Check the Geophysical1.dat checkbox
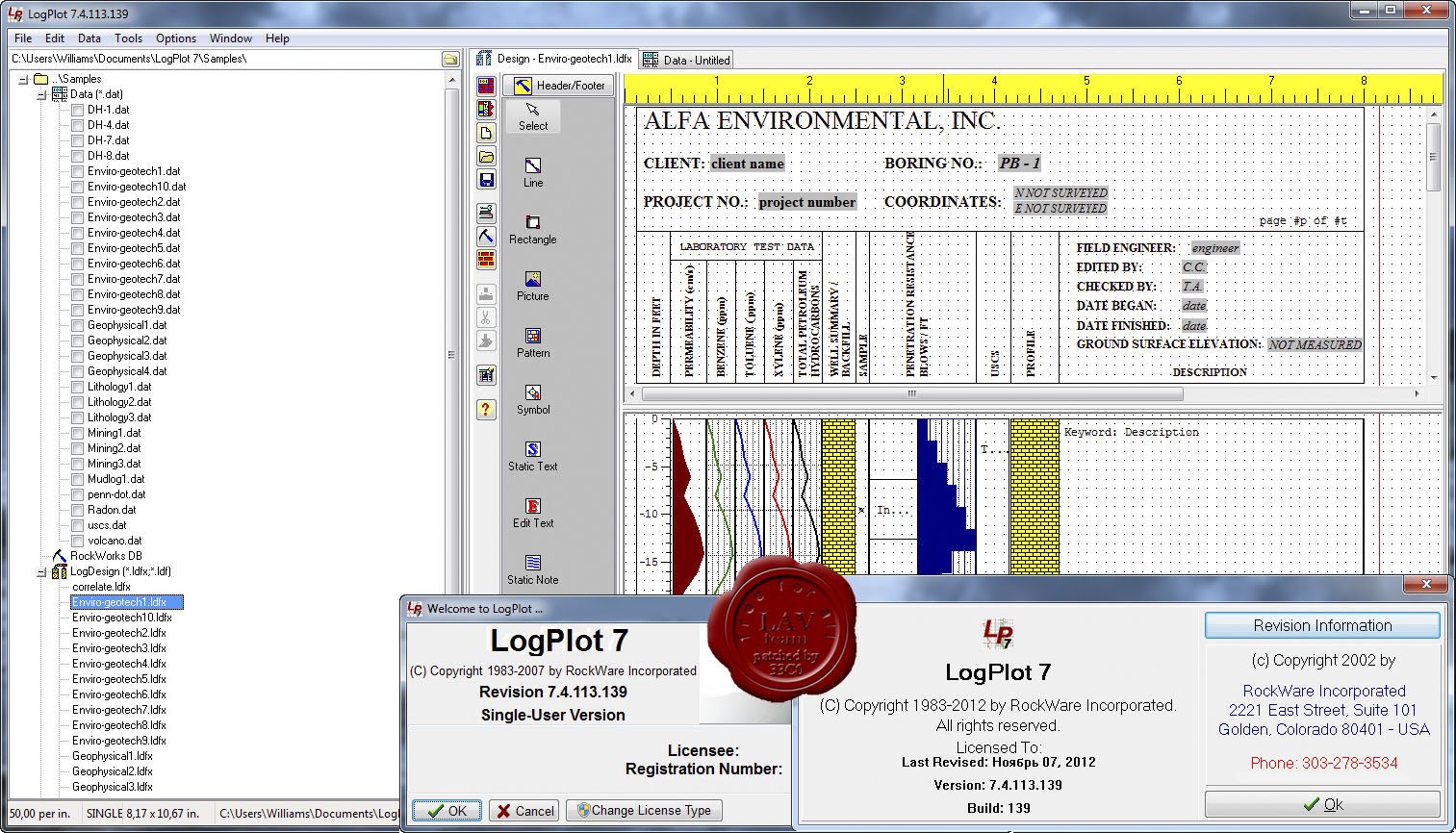The height and width of the screenshot is (833, 1456). coord(78,325)
